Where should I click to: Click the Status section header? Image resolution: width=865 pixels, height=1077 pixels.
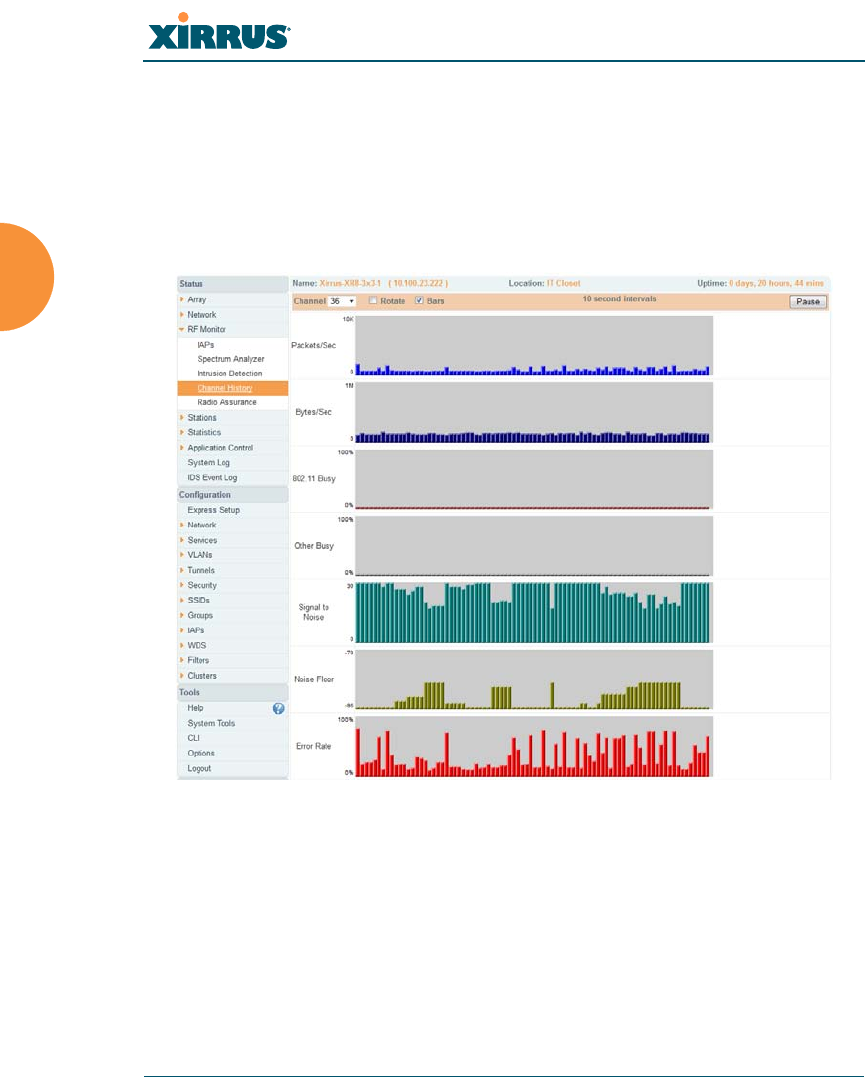click(232, 284)
